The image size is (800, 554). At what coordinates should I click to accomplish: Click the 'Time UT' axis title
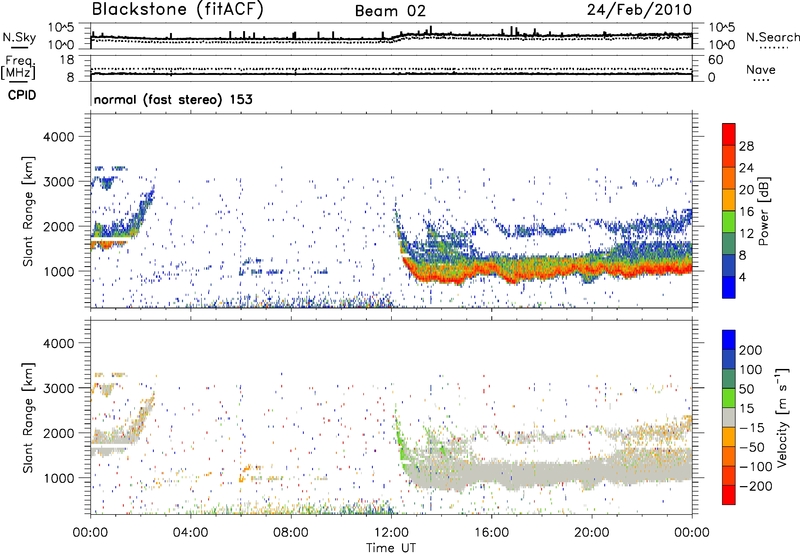(391, 548)
